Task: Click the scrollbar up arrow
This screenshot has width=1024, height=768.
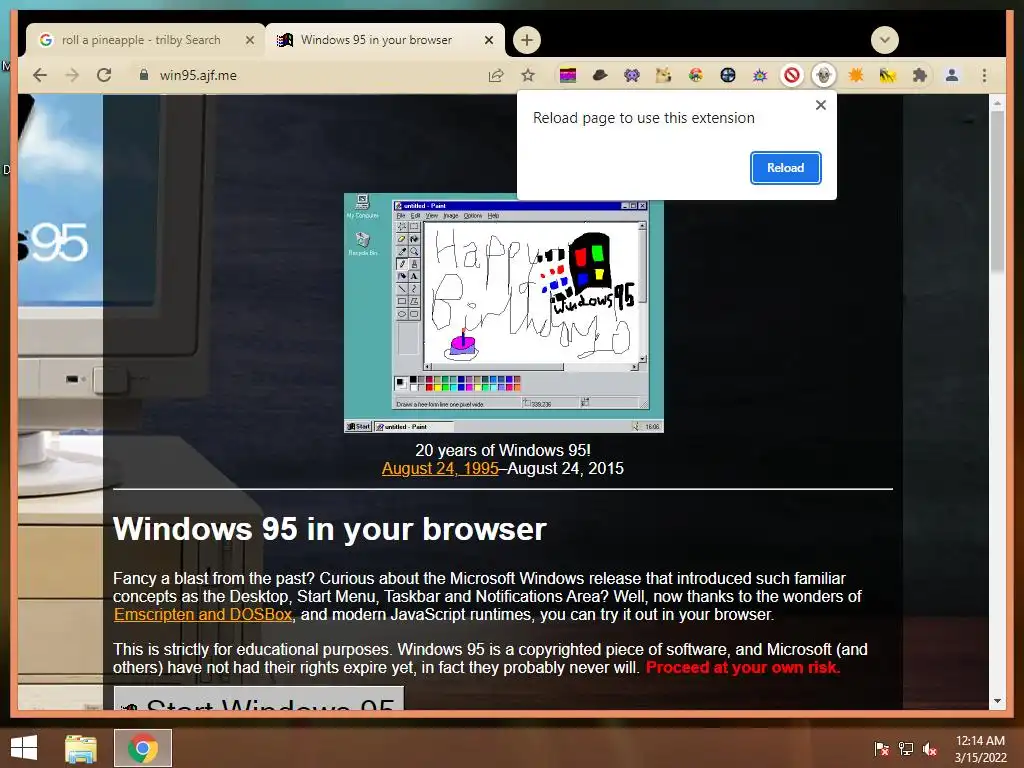Action: pos(997,103)
